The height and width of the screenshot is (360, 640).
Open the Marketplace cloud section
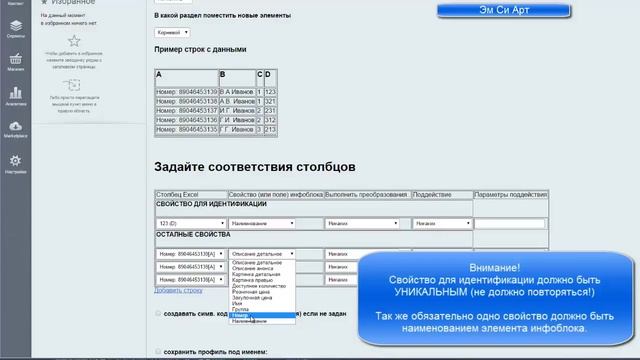(x=16, y=129)
